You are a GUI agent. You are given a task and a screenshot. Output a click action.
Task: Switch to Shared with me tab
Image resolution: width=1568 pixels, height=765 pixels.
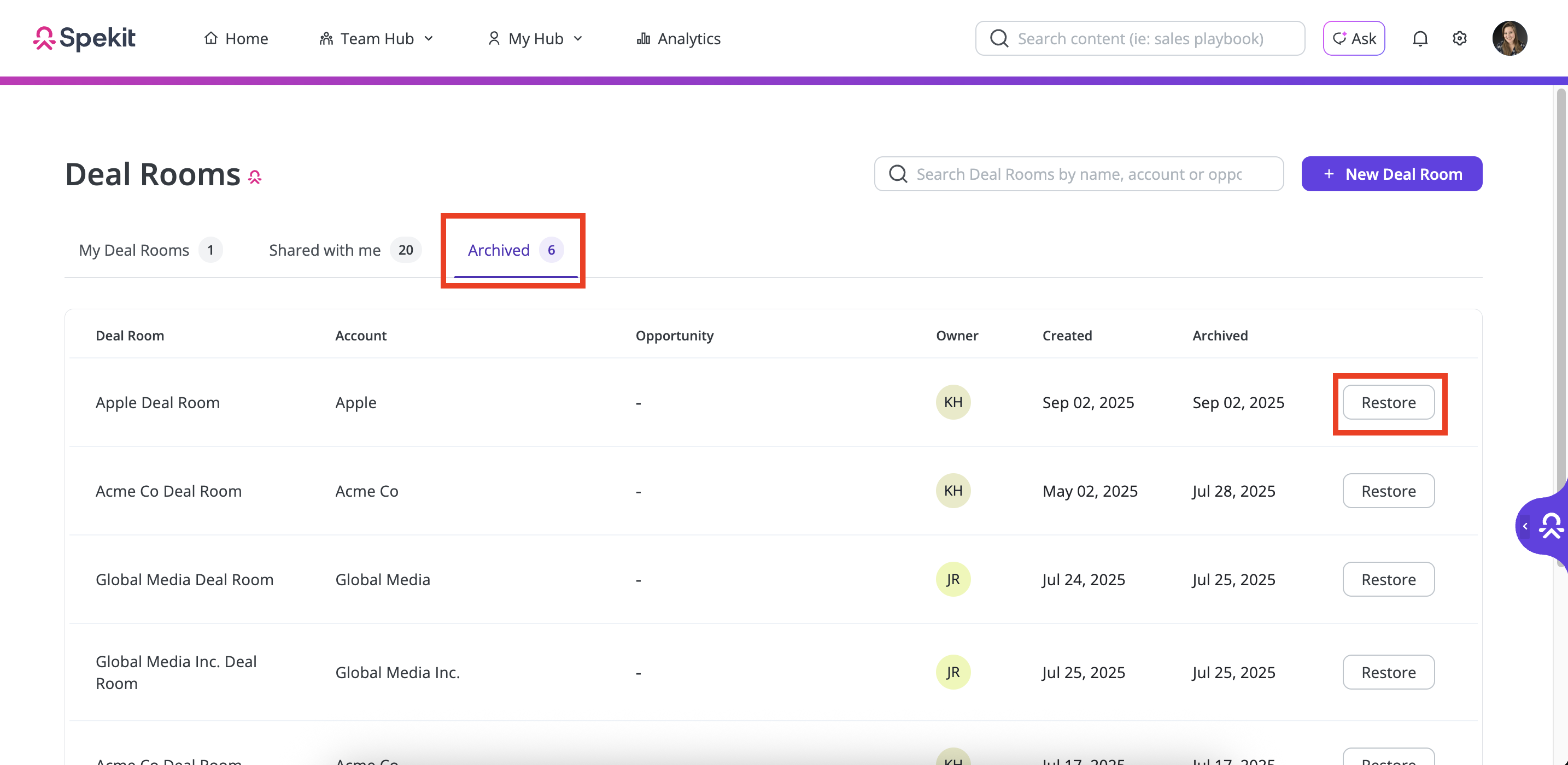coord(344,250)
